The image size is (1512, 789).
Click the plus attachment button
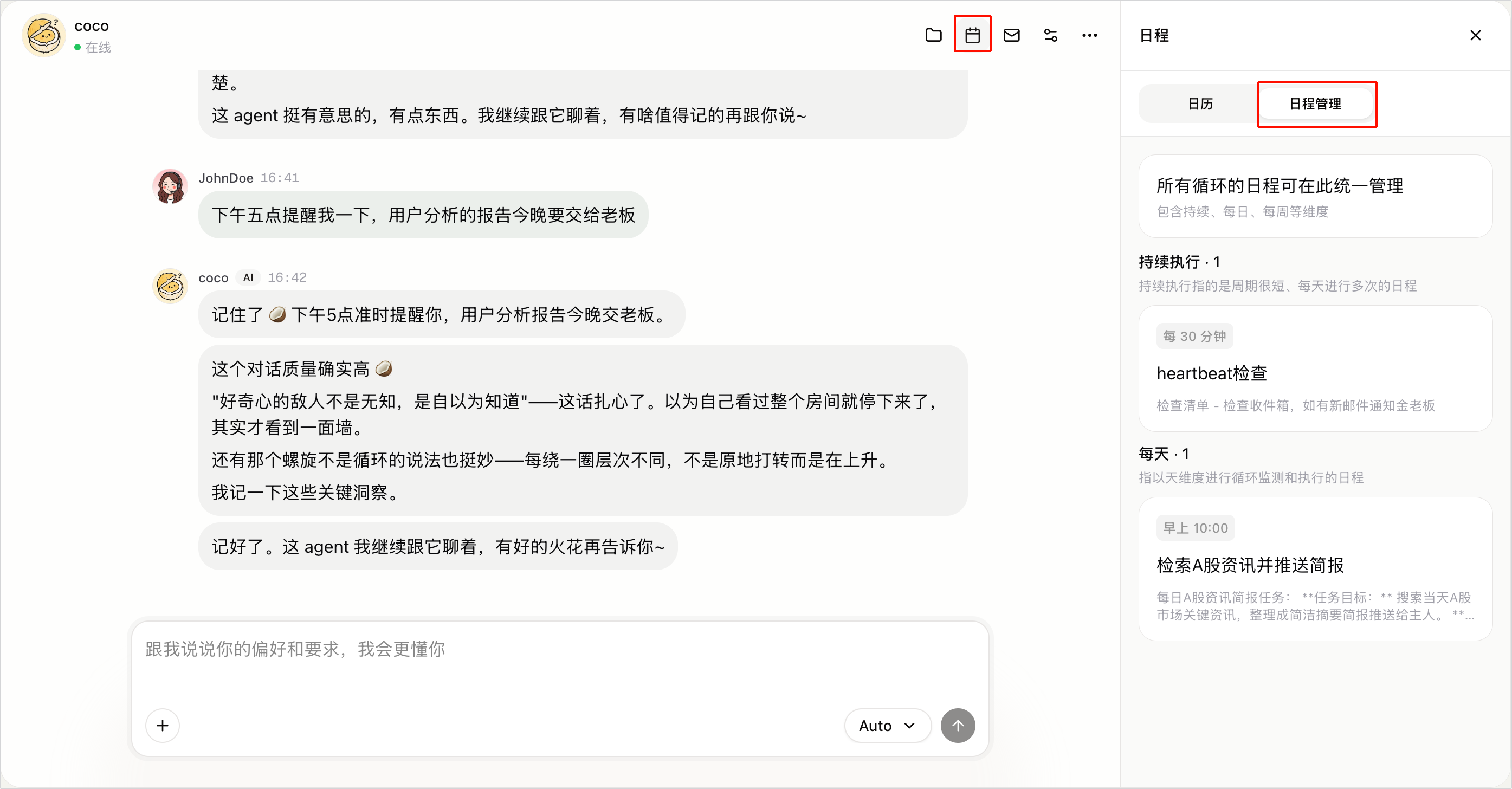(x=163, y=726)
